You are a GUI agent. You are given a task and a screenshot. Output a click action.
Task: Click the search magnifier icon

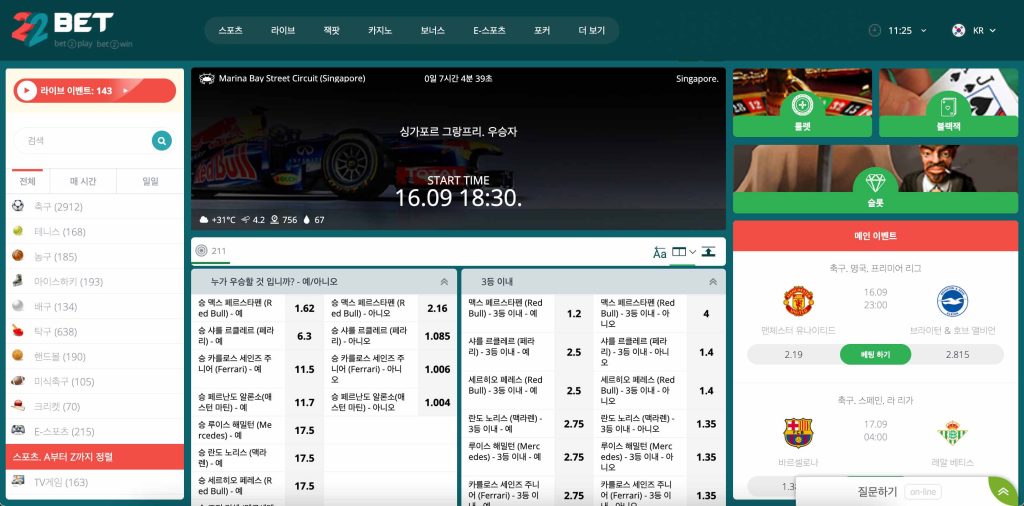point(161,140)
